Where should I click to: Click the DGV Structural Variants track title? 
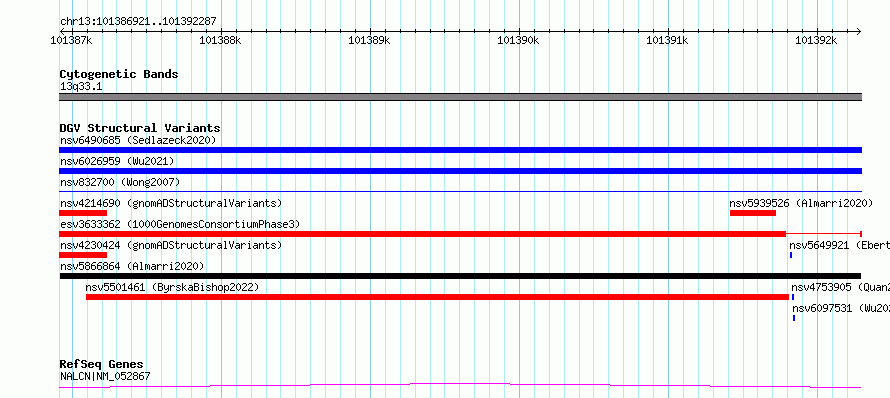click(x=140, y=128)
